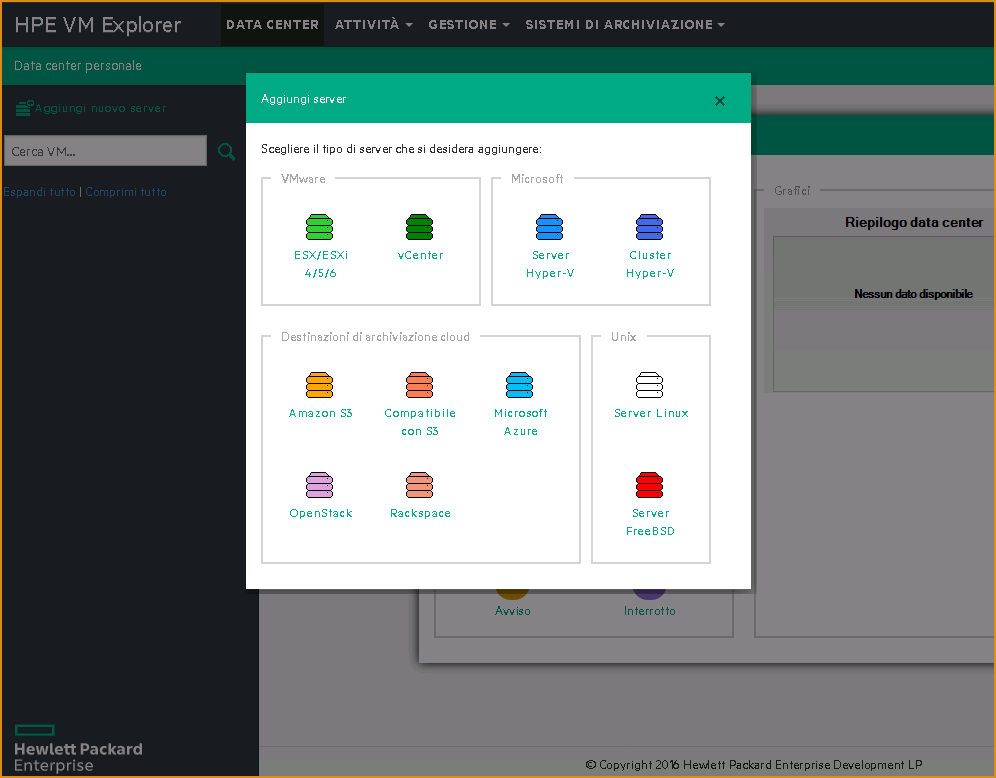The width and height of the screenshot is (996, 778).
Task: Choose the Rackspace storage icon
Action: coord(419,485)
